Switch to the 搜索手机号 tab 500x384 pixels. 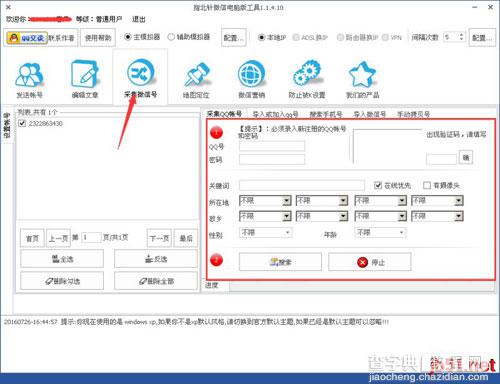(x=326, y=114)
